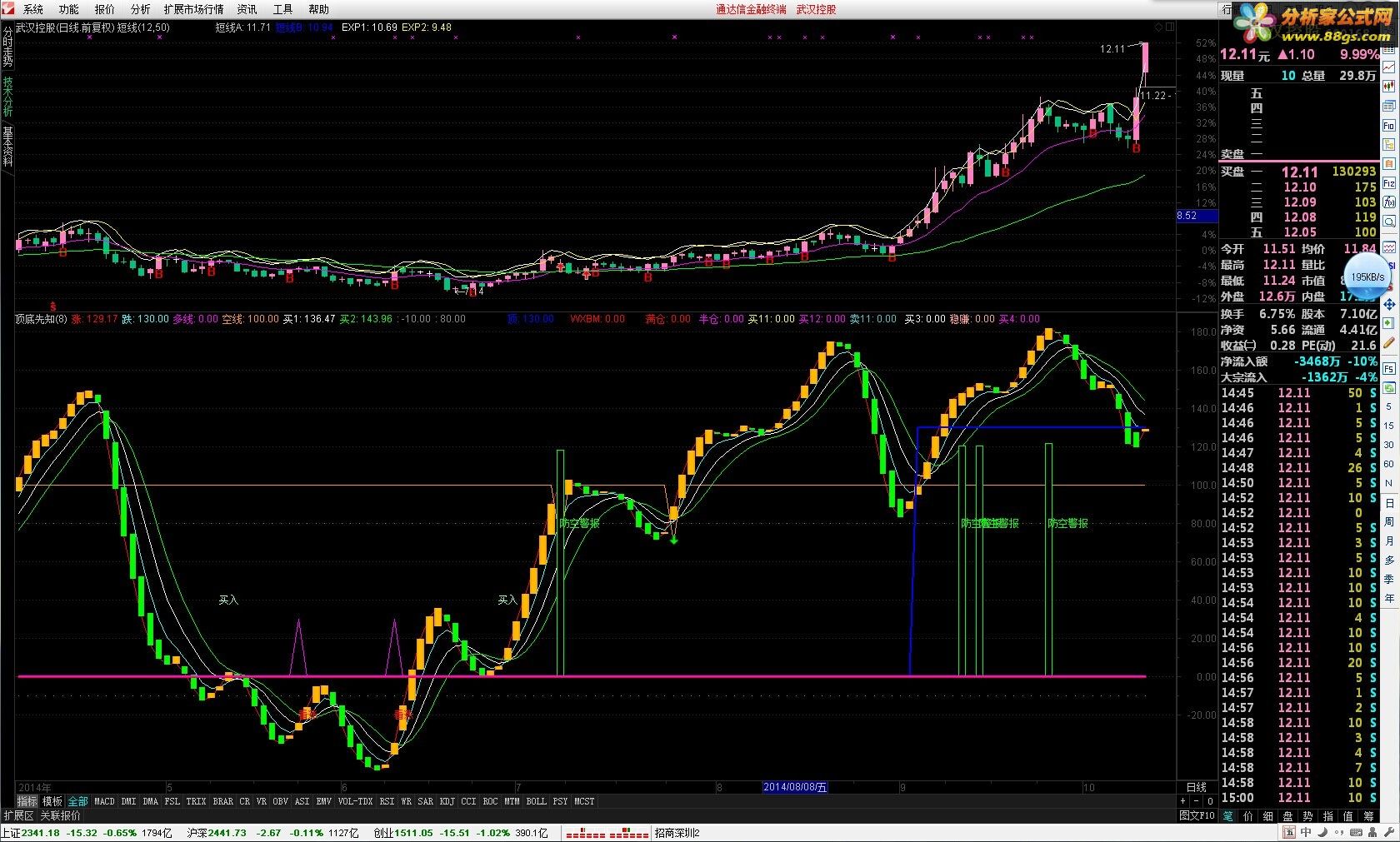This screenshot has height=842, width=1400.
Task: Click the F12 trading icon
Action: point(1389,183)
